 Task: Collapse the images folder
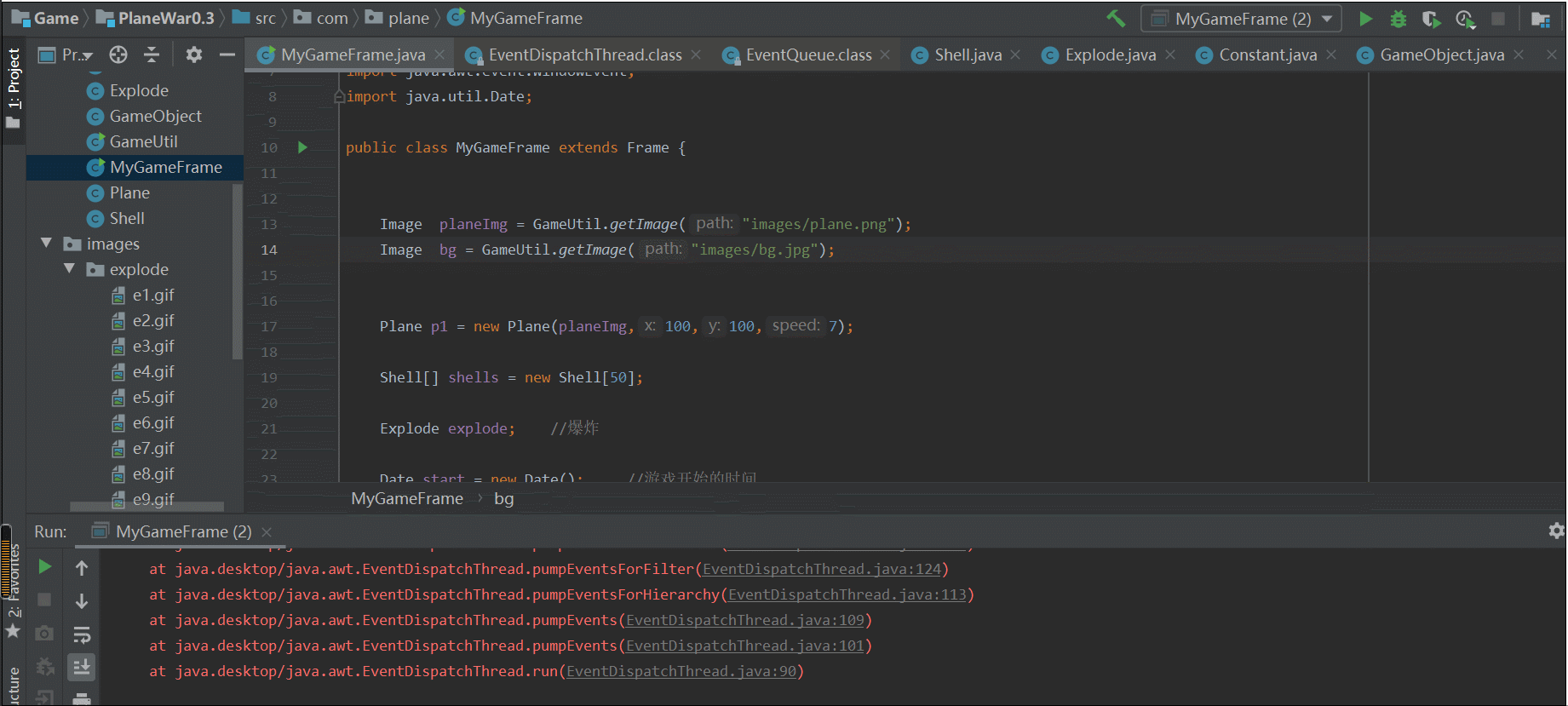47,244
